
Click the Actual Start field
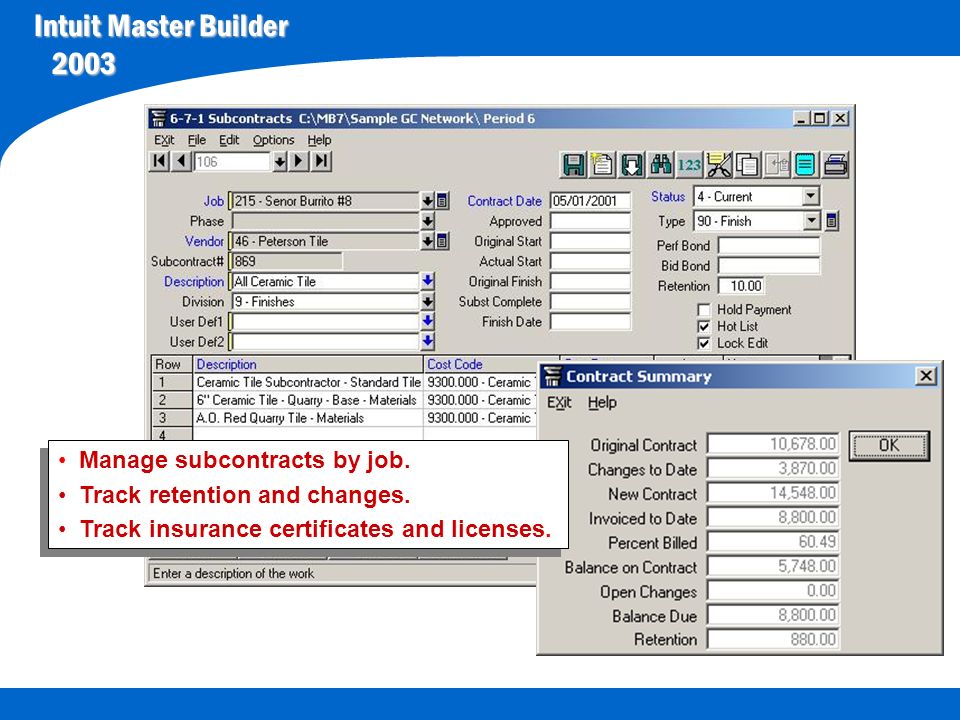(590, 261)
